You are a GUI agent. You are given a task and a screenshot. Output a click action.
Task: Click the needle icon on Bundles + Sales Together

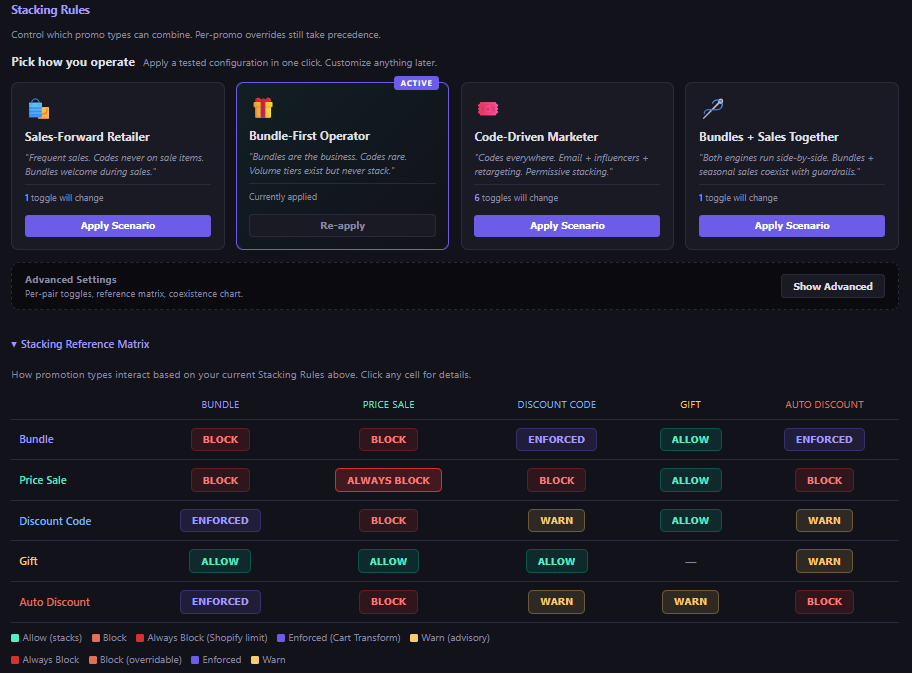point(712,108)
